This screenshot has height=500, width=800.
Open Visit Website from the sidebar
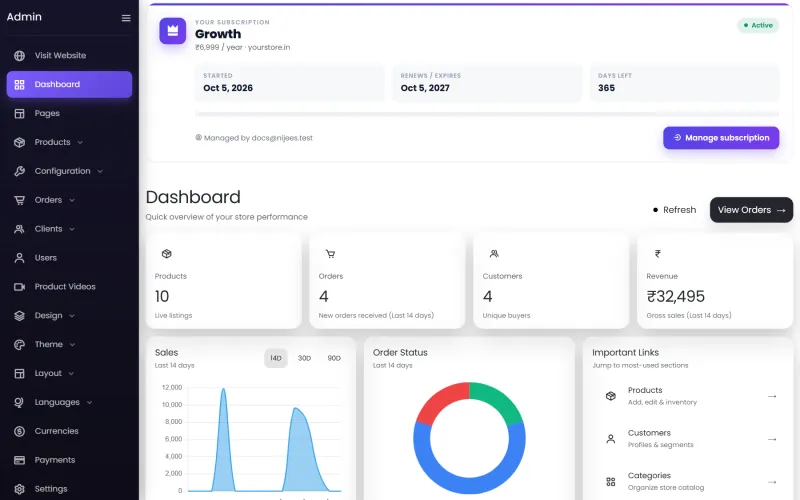(x=69, y=56)
